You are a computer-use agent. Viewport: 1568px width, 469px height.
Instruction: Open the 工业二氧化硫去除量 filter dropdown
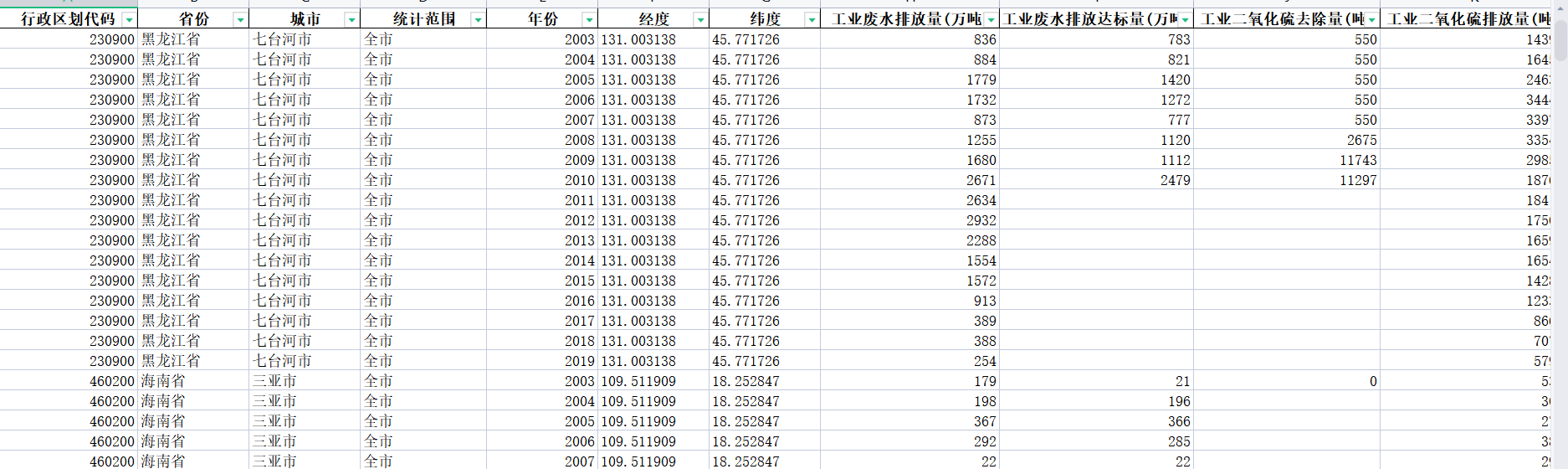tap(1371, 19)
